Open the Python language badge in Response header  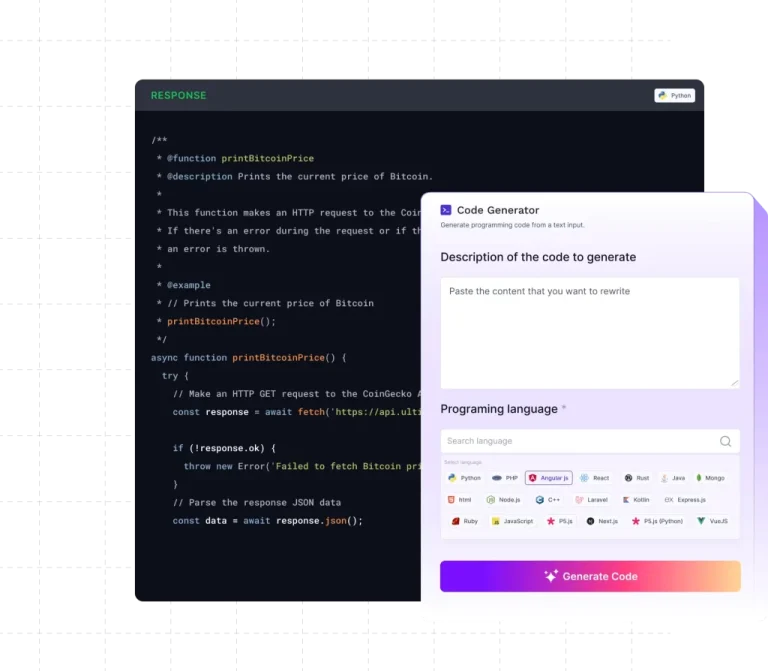(x=674, y=96)
